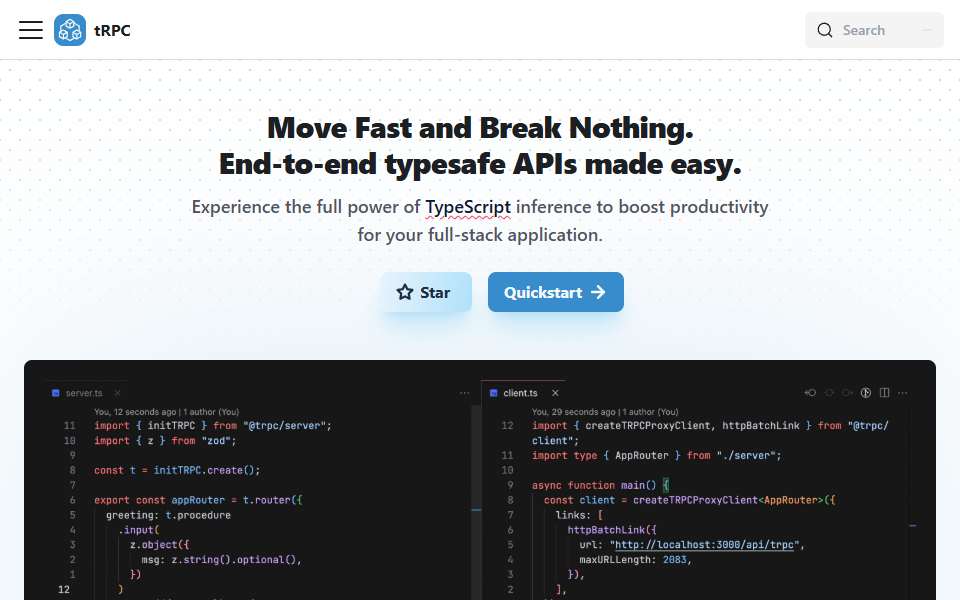
Task: Click the magnifying glass search icon
Action: pos(825,30)
